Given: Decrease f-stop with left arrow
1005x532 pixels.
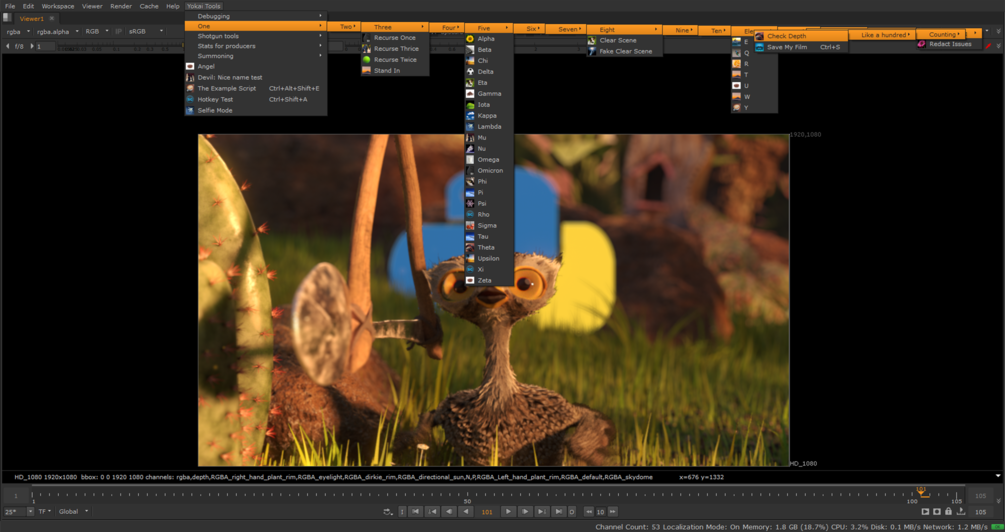Looking at the screenshot, I should (x=7, y=46).
